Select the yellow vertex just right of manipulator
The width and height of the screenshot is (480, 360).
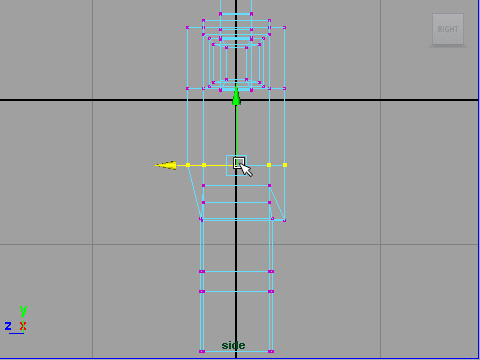[x=269, y=165]
